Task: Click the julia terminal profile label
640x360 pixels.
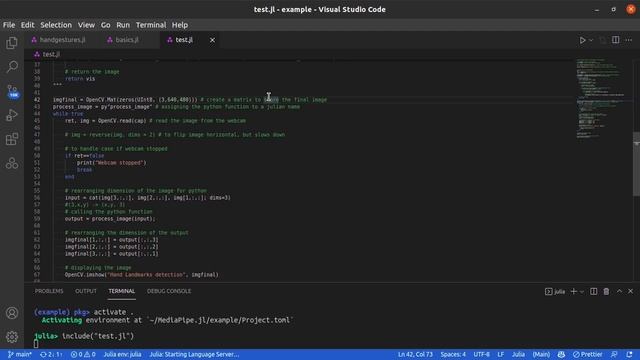Action: (x=555, y=291)
